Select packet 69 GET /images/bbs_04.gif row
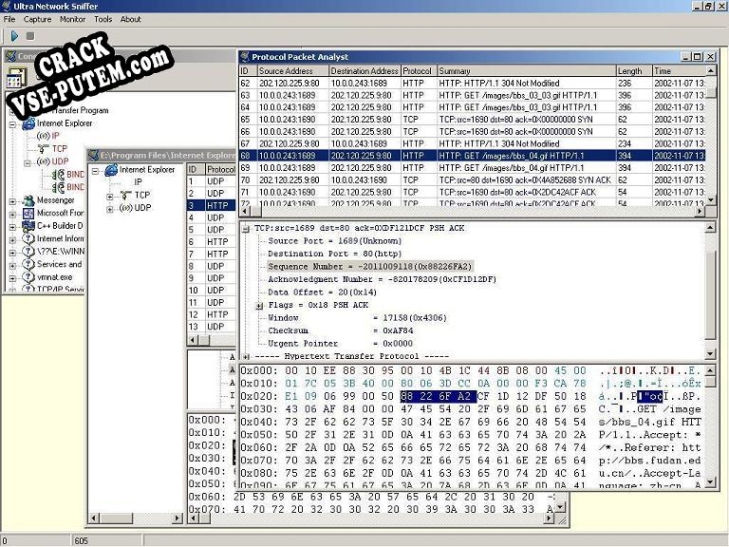 472,168
